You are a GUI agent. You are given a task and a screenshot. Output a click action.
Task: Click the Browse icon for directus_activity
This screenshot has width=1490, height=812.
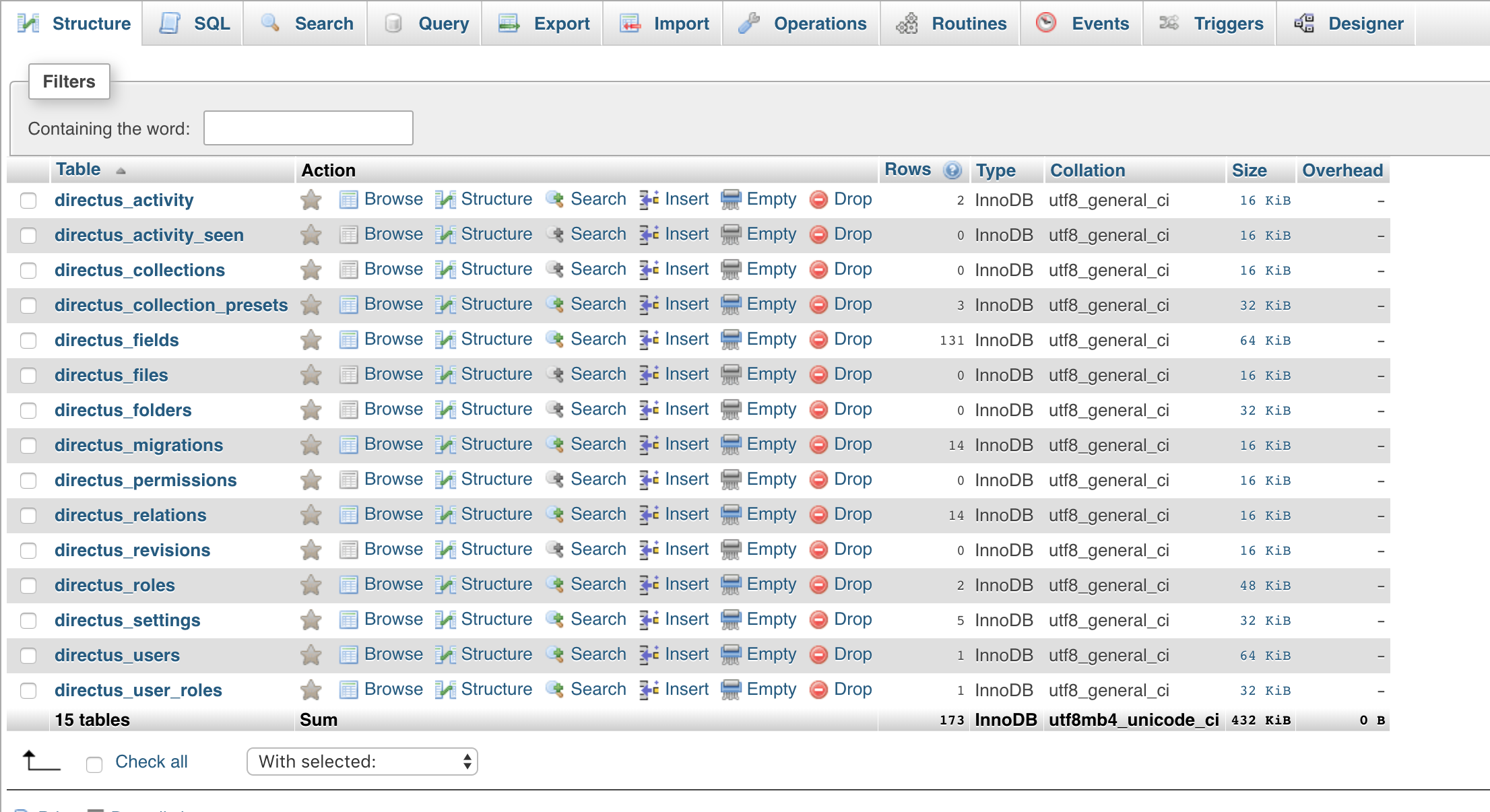(x=348, y=199)
